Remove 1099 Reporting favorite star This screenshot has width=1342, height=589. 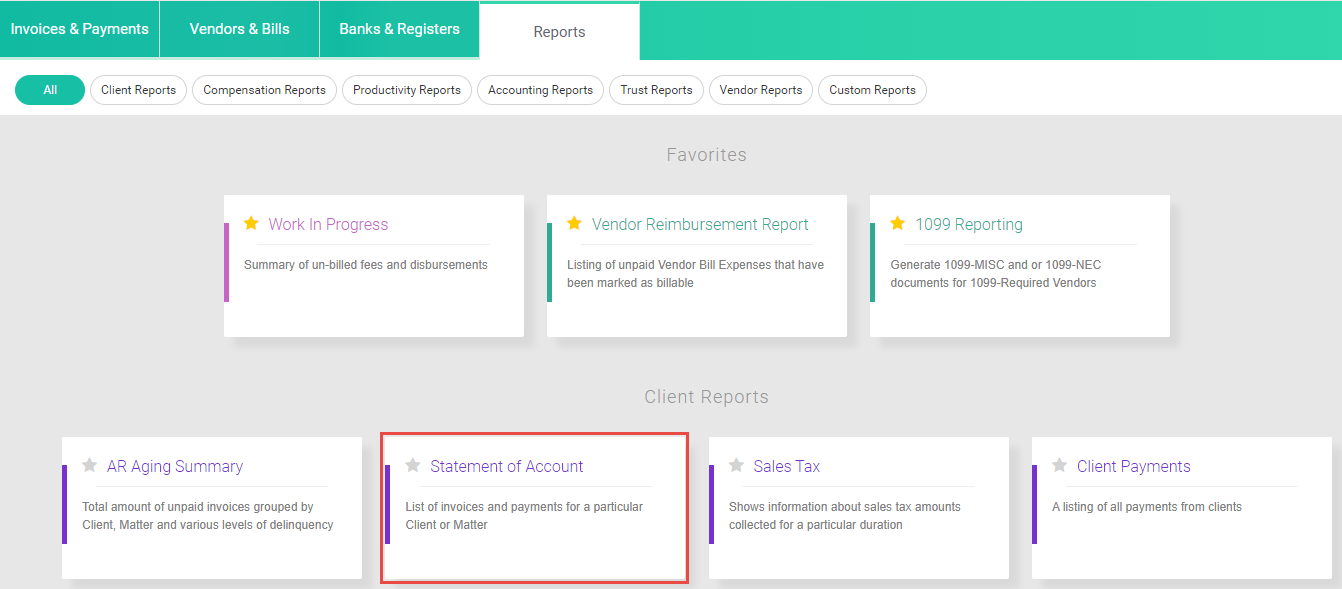898,223
